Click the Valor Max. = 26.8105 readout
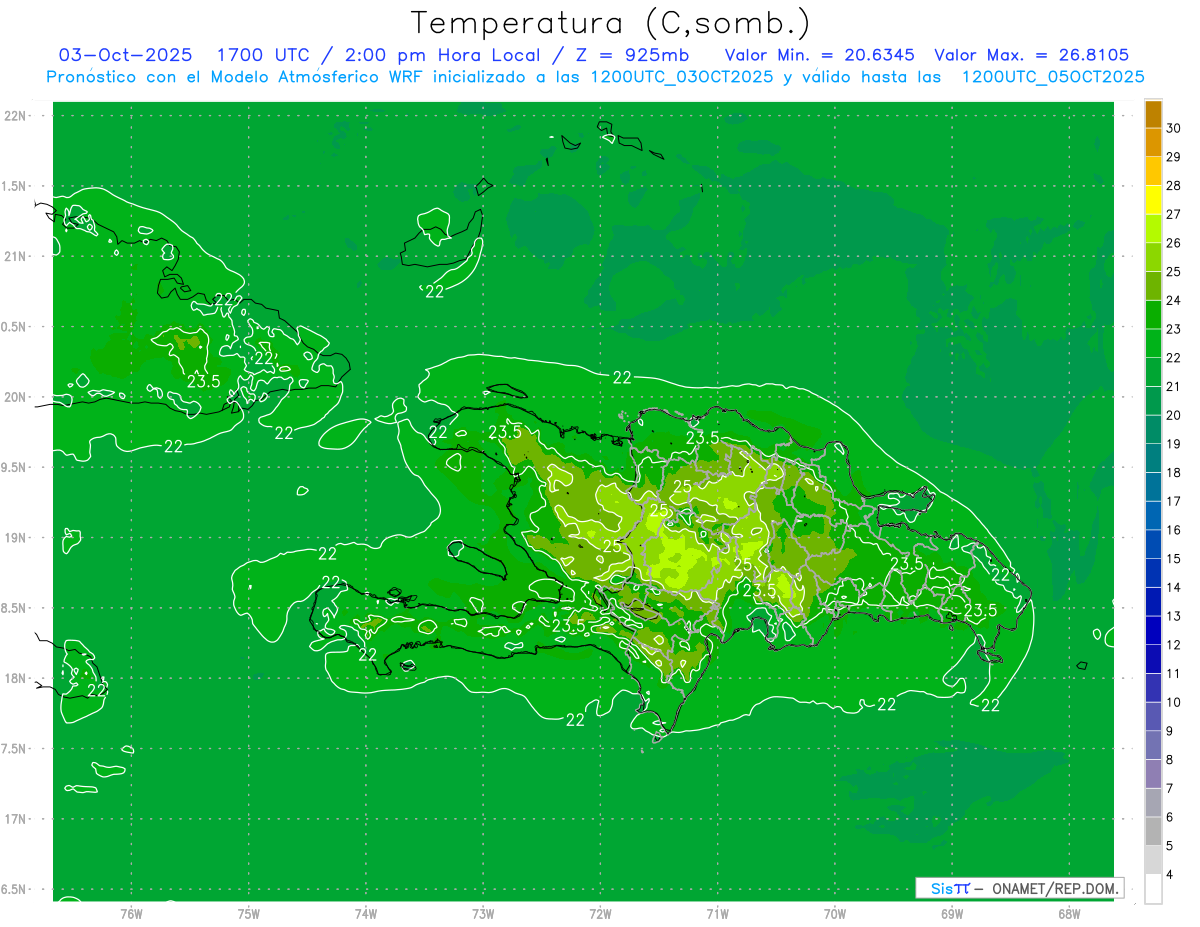The height and width of the screenshot is (927, 1200). point(1031,55)
